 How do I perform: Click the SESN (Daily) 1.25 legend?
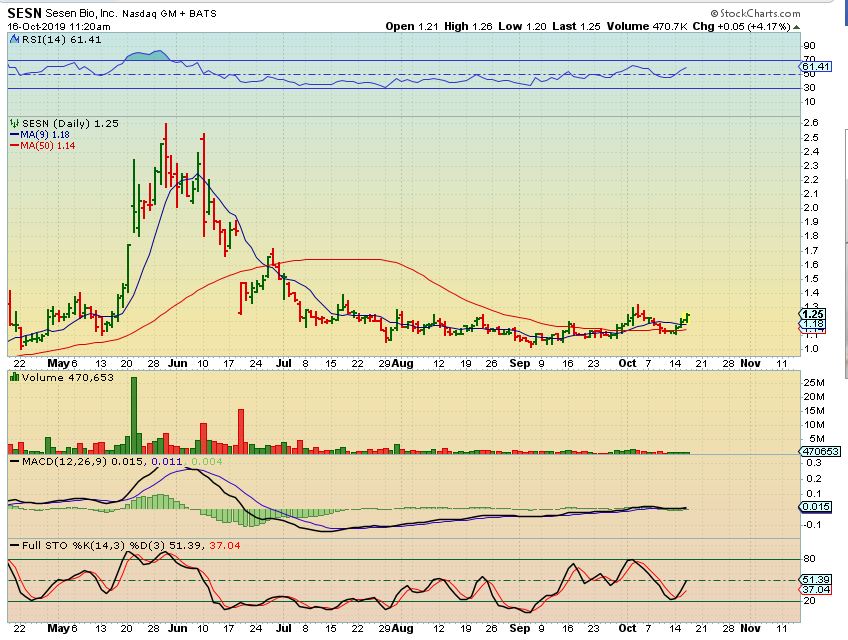pyautogui.click(x=70, y=123)
